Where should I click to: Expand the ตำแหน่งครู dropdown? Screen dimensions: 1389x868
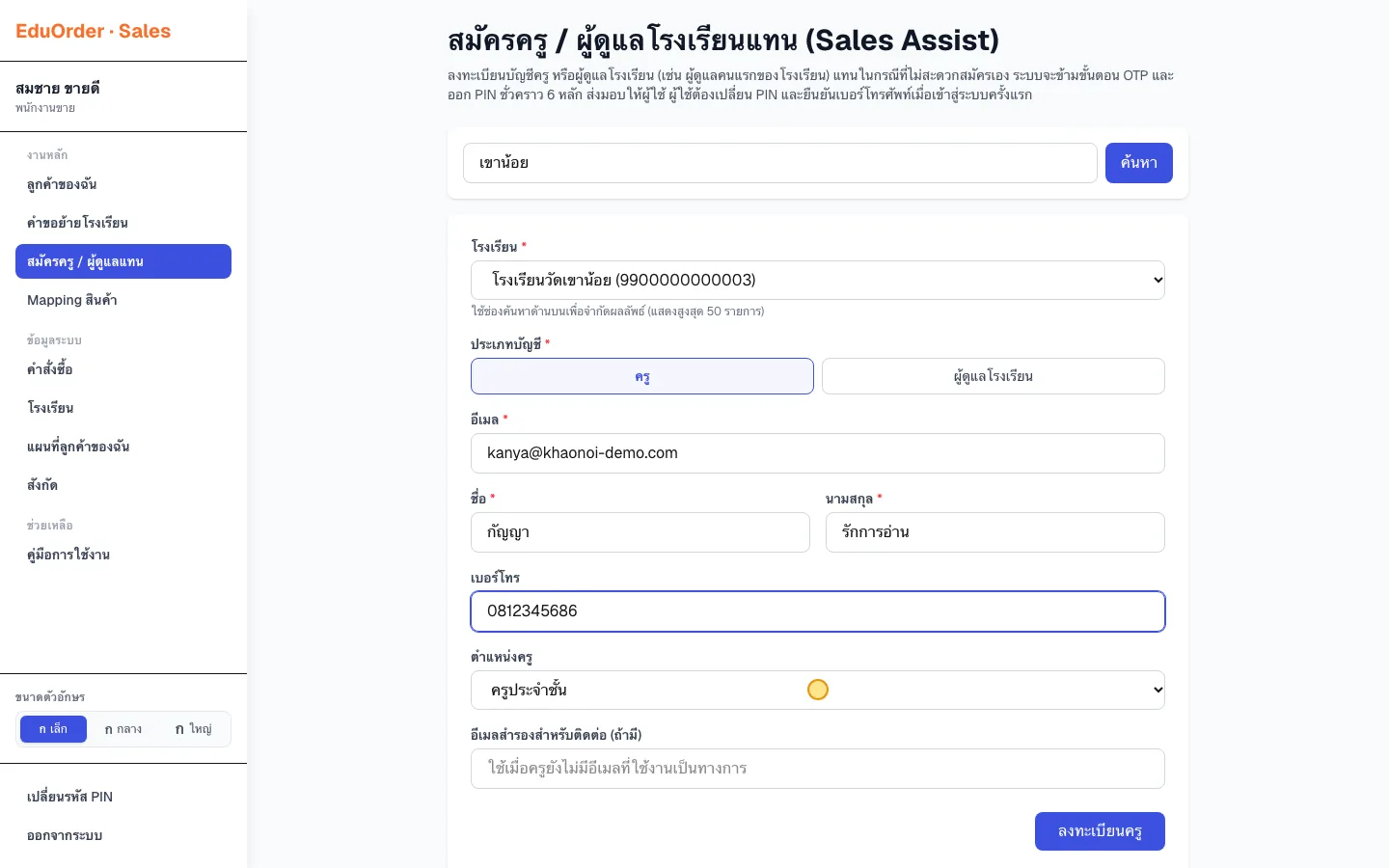818,690
